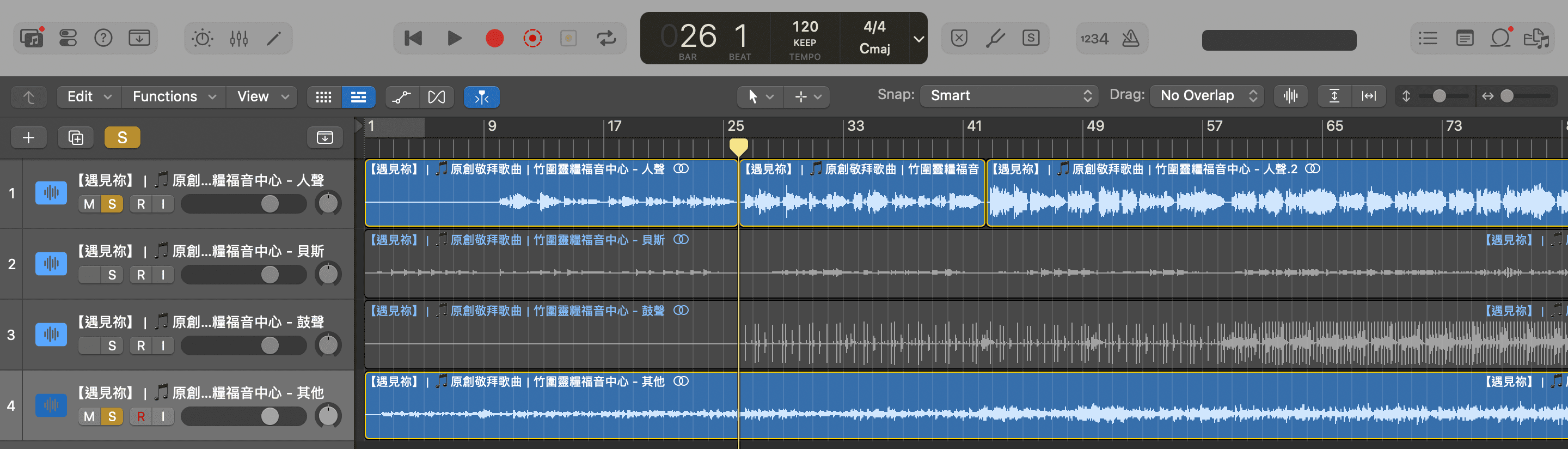Add a new track
1568x449 pixels.
tap(28, 138)
